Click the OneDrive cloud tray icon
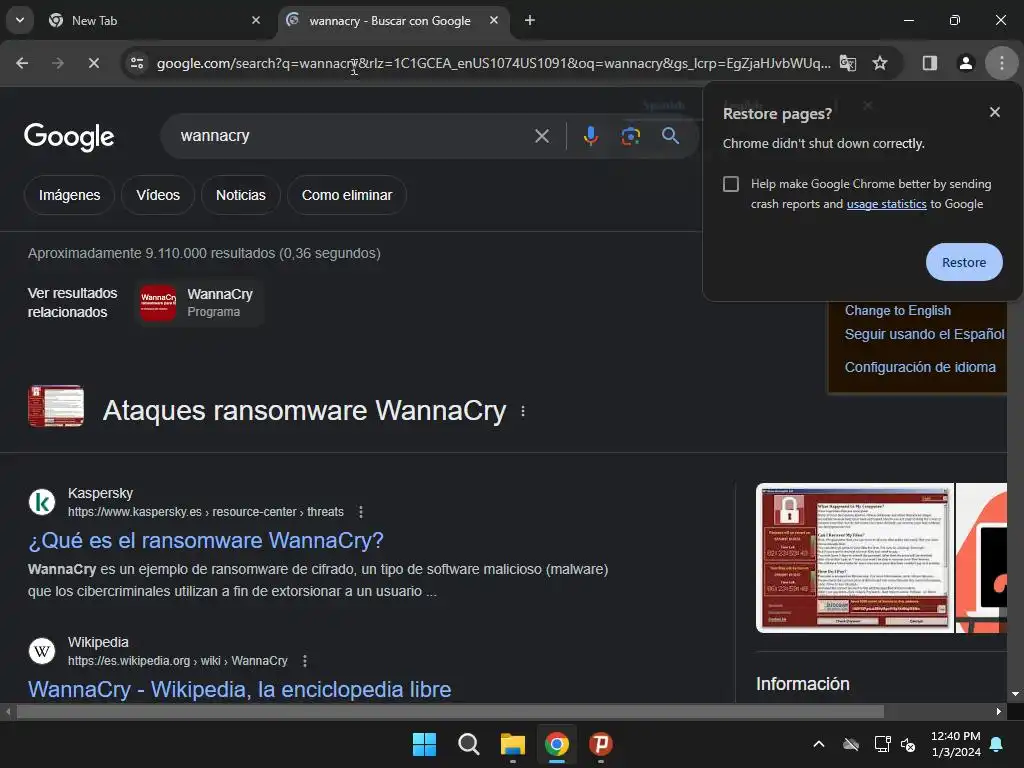This screenshot has width=1024, height=768. [x=851, y=744]
